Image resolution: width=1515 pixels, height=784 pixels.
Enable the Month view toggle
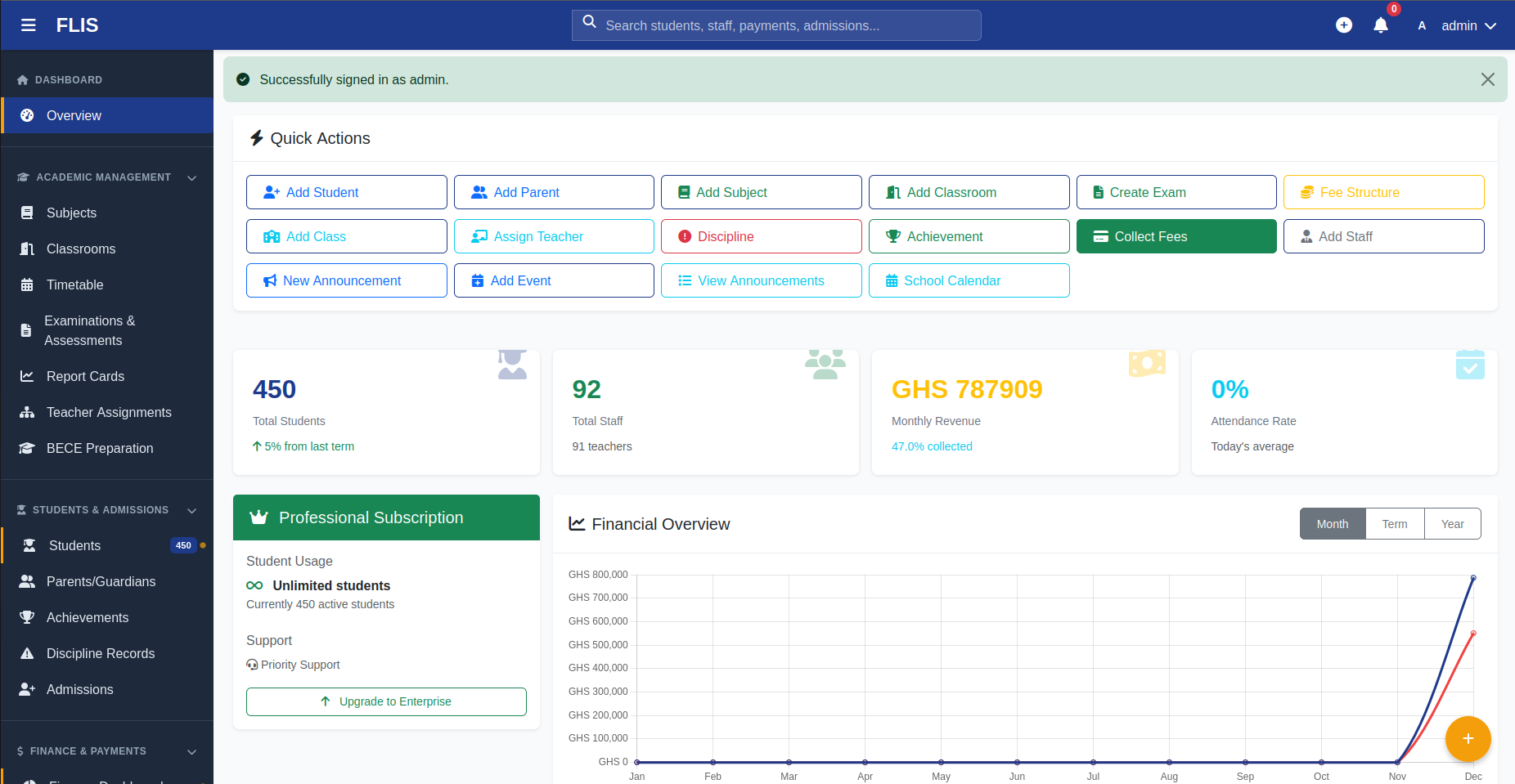point(1332,523)
